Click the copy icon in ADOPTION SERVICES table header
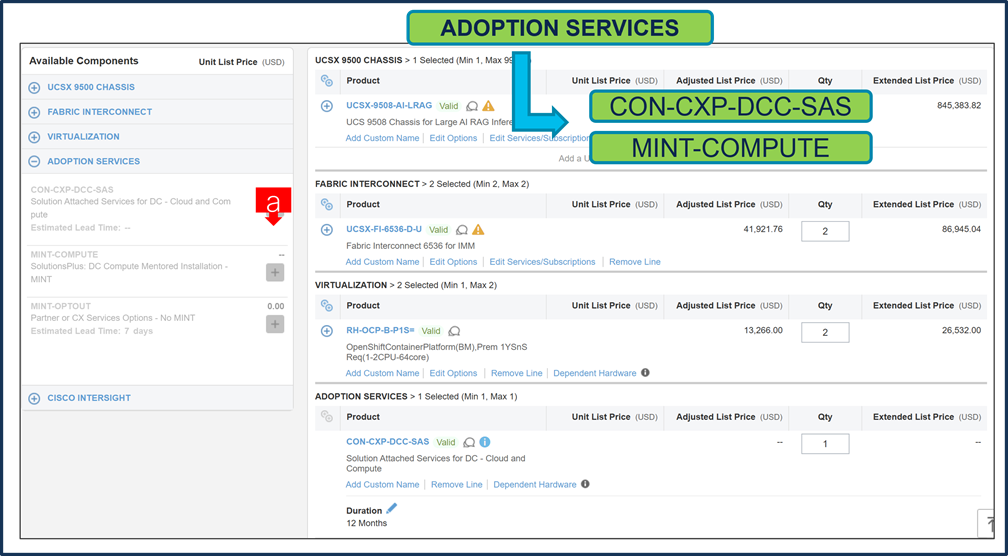1008x556 pixels. click(327, 417)
